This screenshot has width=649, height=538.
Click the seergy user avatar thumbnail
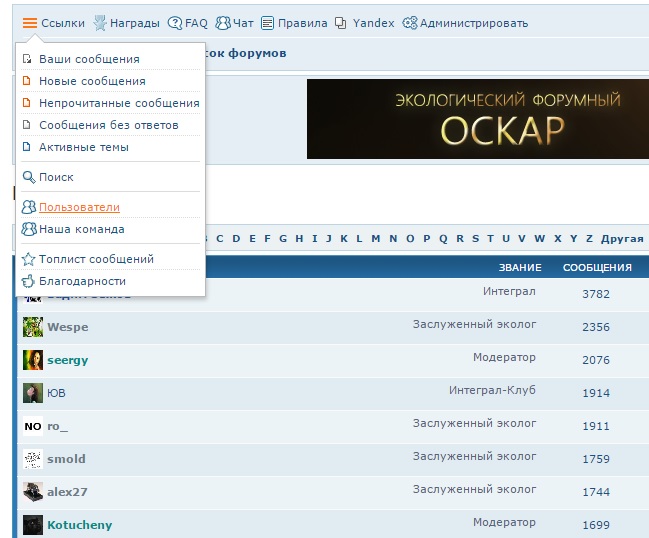click(x=32, y=360)
